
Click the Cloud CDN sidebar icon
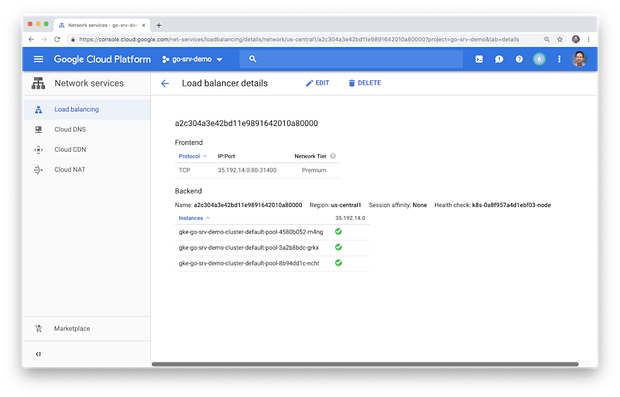pos(38,150)
